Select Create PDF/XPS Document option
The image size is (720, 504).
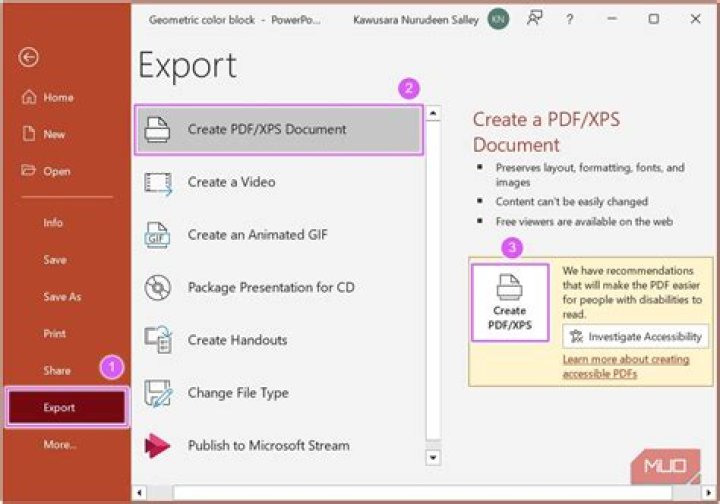click(x=279, y=129)
